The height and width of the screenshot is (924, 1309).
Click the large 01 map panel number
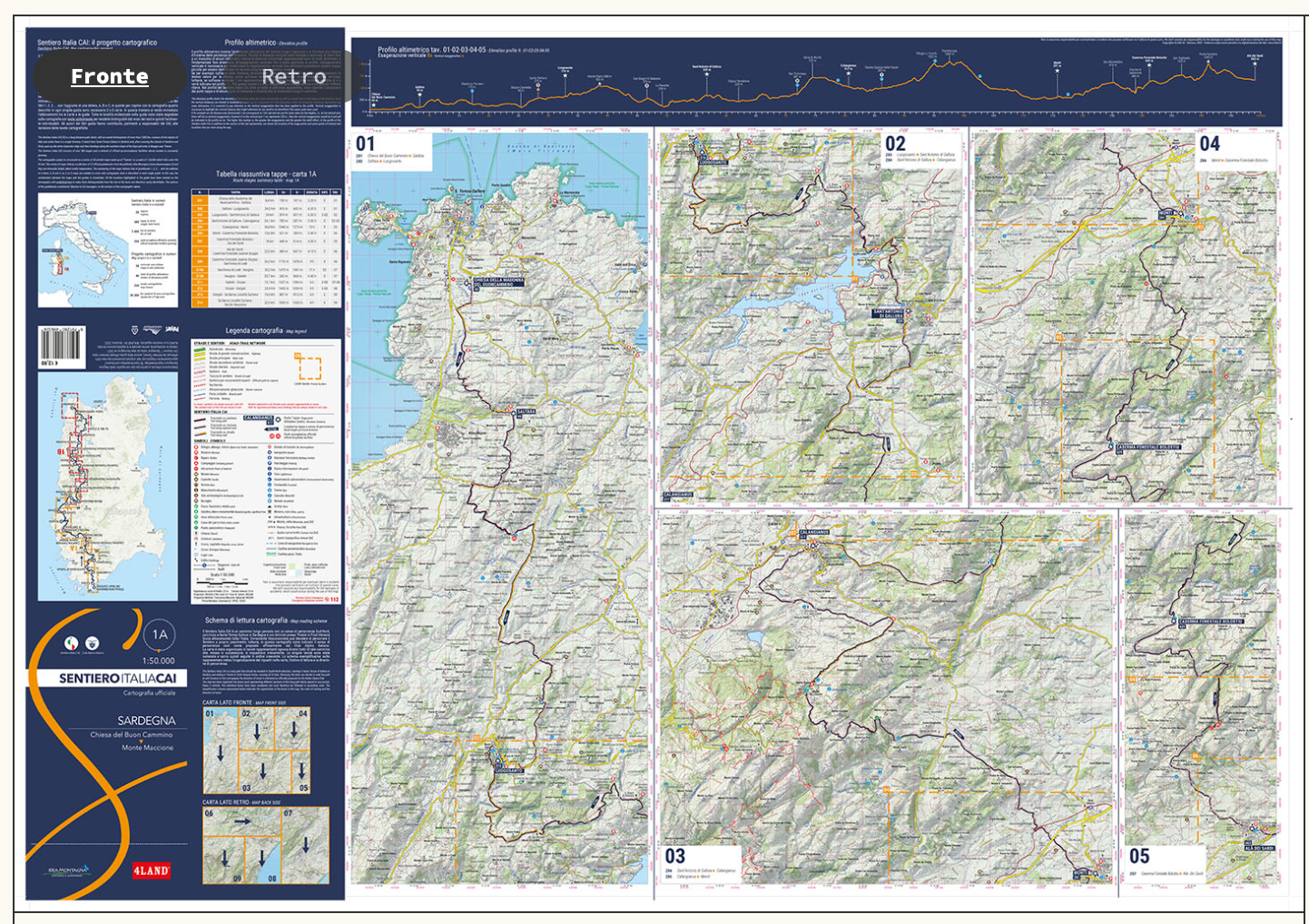[365, 144]
